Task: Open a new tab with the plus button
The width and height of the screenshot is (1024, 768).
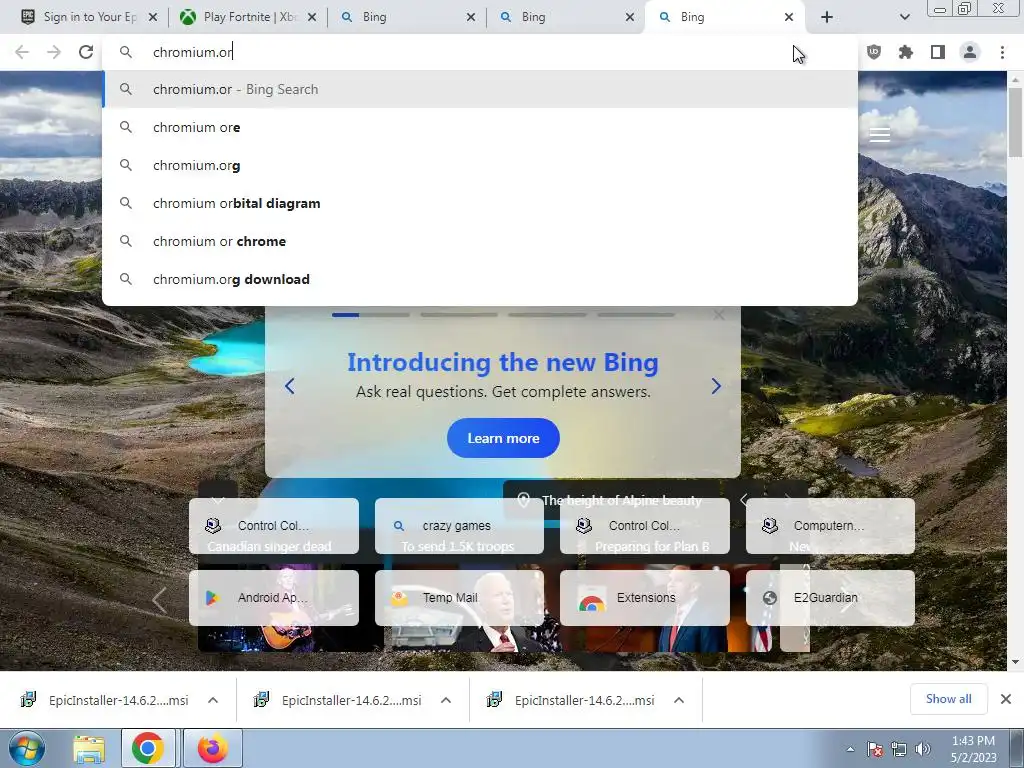Action: [x=827, y=17]
